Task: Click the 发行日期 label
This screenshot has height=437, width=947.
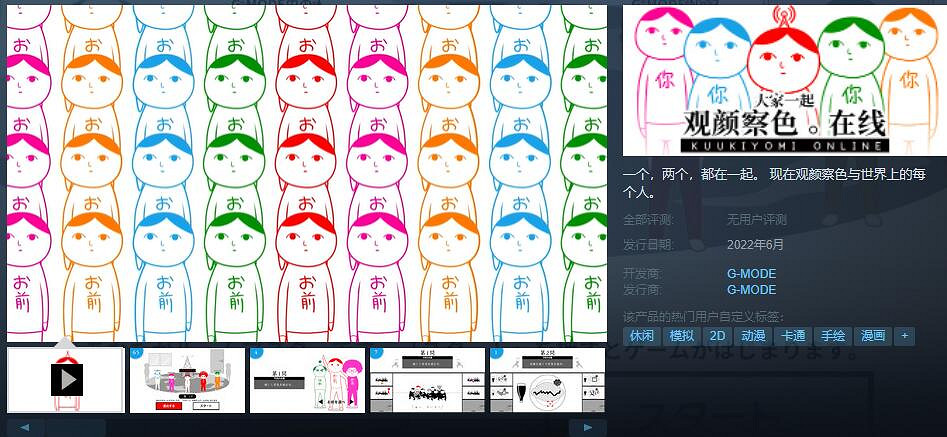Action: (x=649, y=244)
